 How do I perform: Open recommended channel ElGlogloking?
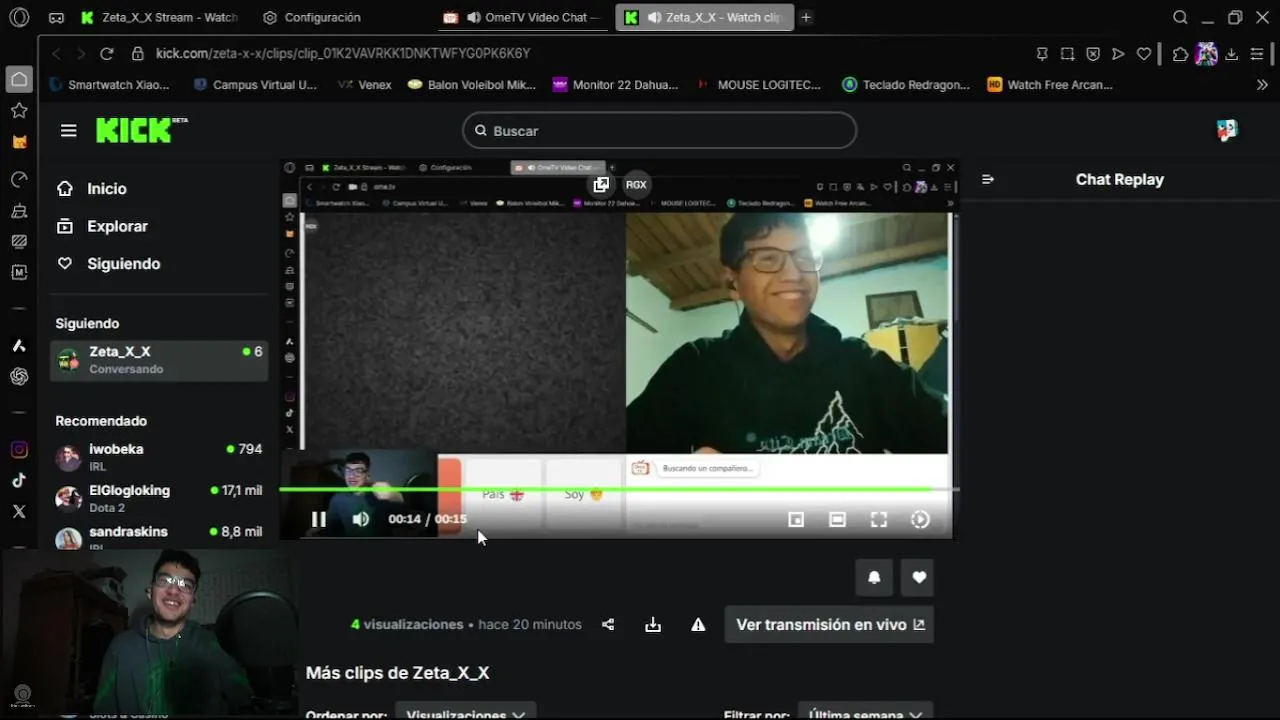click(x=159, y=498)
